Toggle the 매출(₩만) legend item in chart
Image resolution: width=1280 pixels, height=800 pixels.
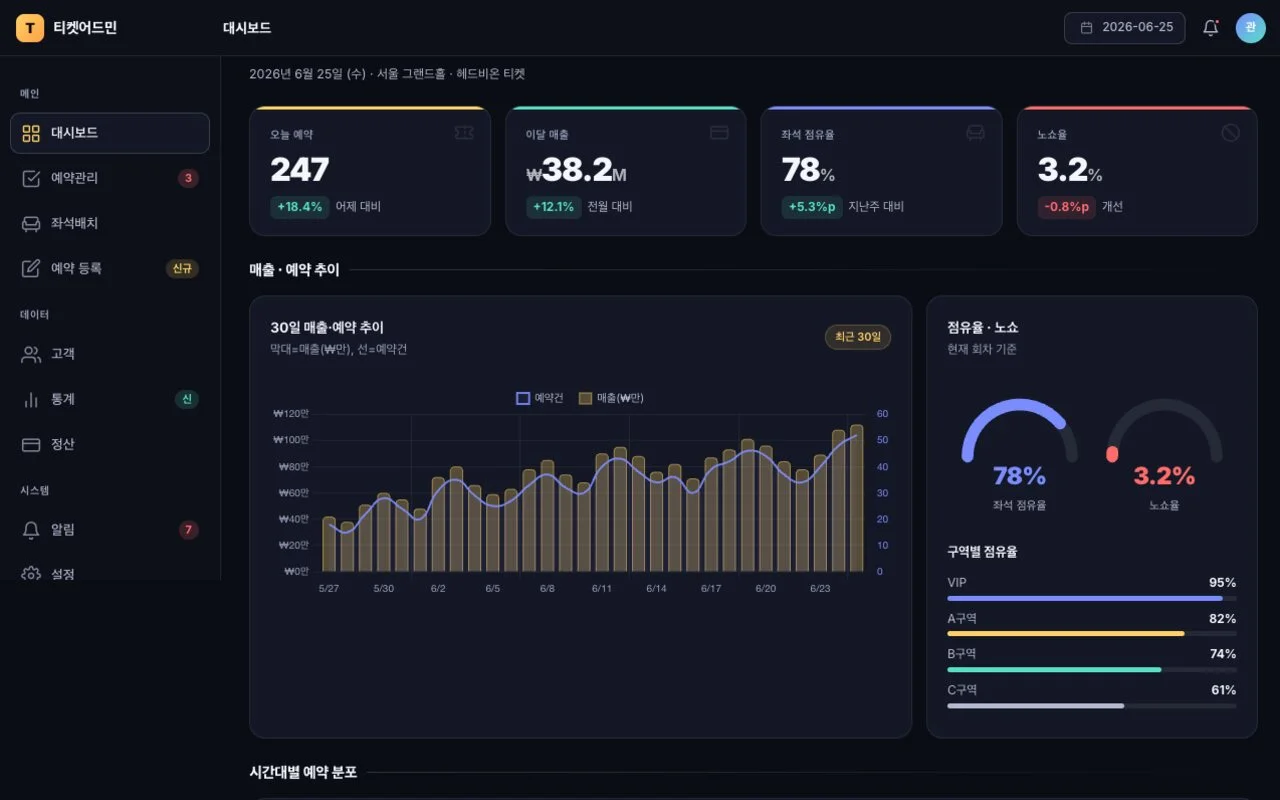[611, 398]
